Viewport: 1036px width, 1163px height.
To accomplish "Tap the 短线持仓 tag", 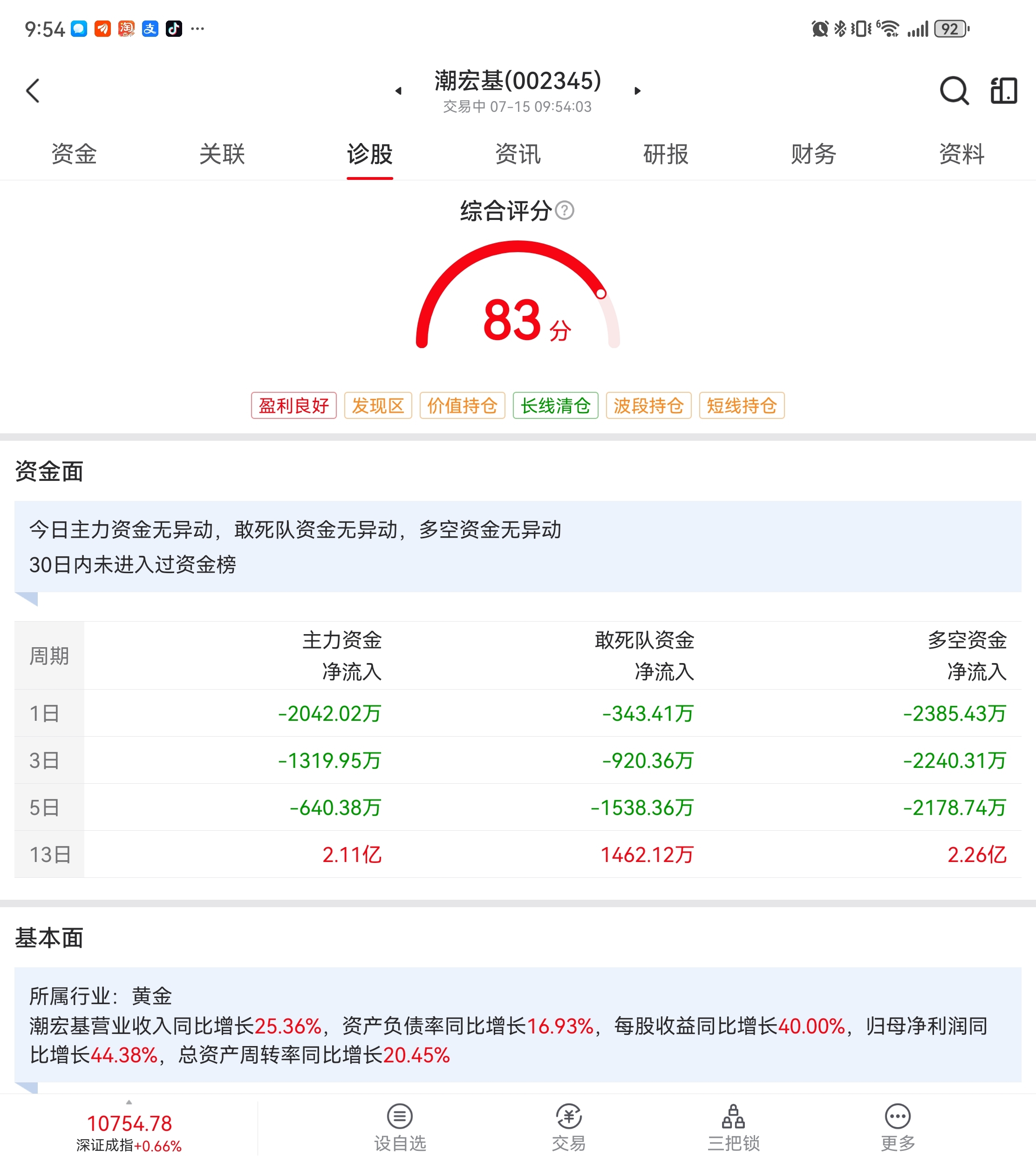I will point(742,405).
